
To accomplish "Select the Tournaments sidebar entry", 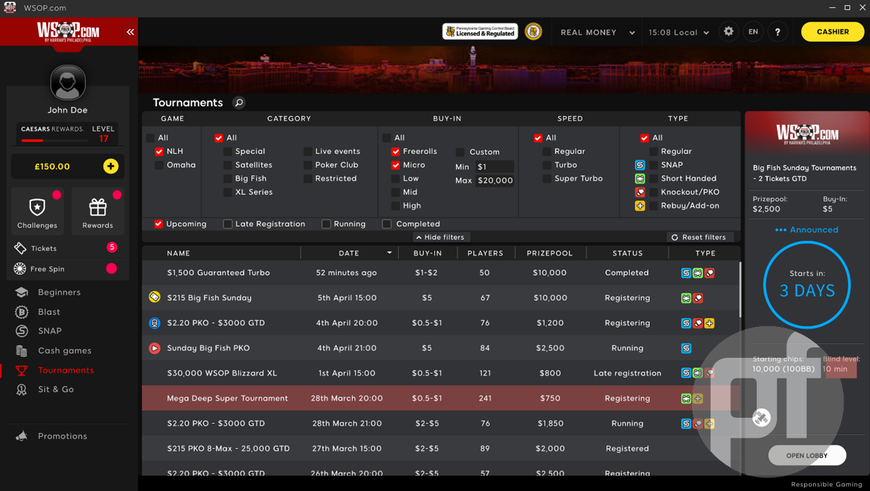I will point(67,370).
